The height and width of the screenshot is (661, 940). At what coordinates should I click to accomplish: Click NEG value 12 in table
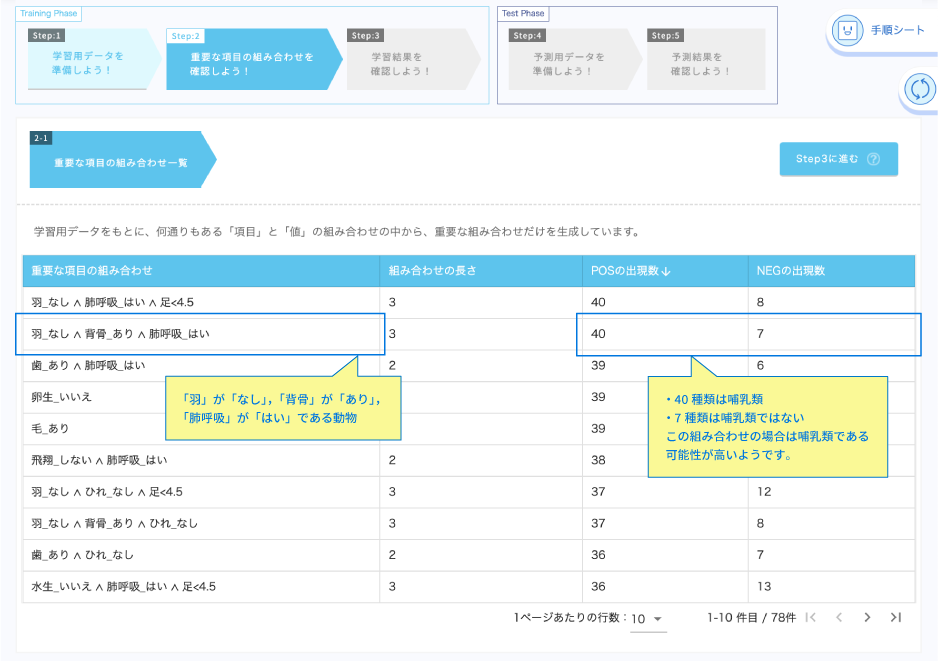(x=764, y=492)
